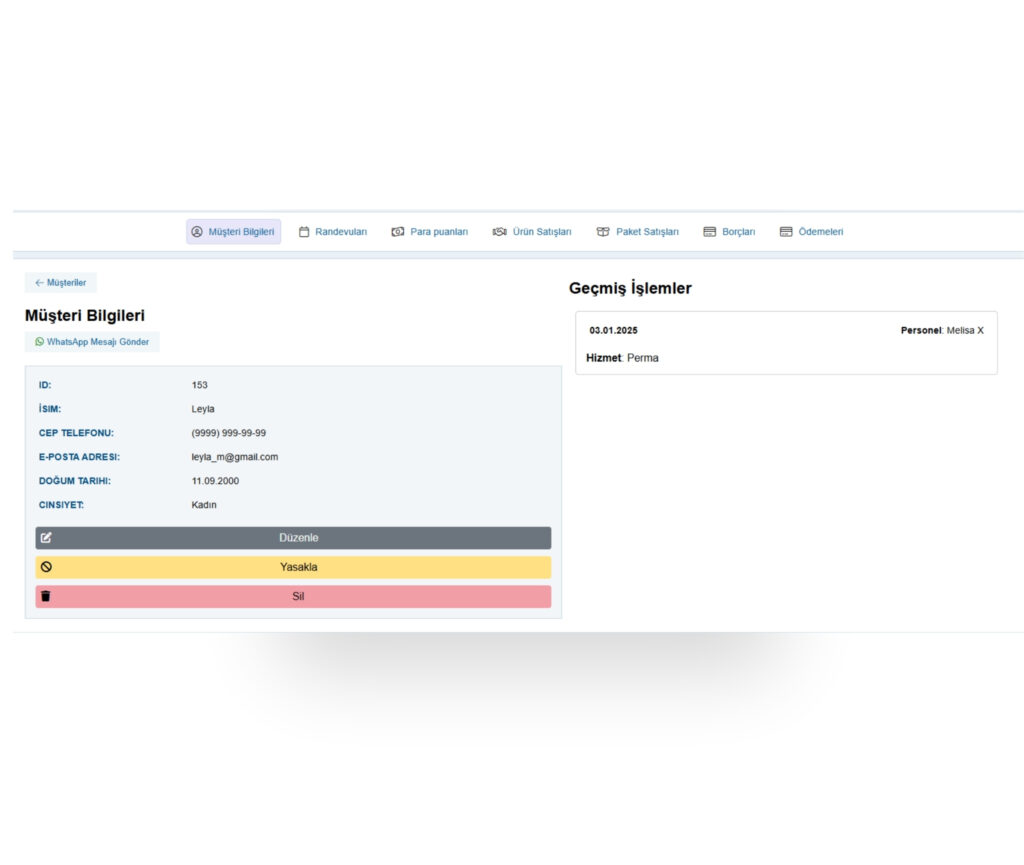Viewport: 1024px width, 865px height.
Task: Switch to the Ürün Satışları tab
Action: [541, 232]
